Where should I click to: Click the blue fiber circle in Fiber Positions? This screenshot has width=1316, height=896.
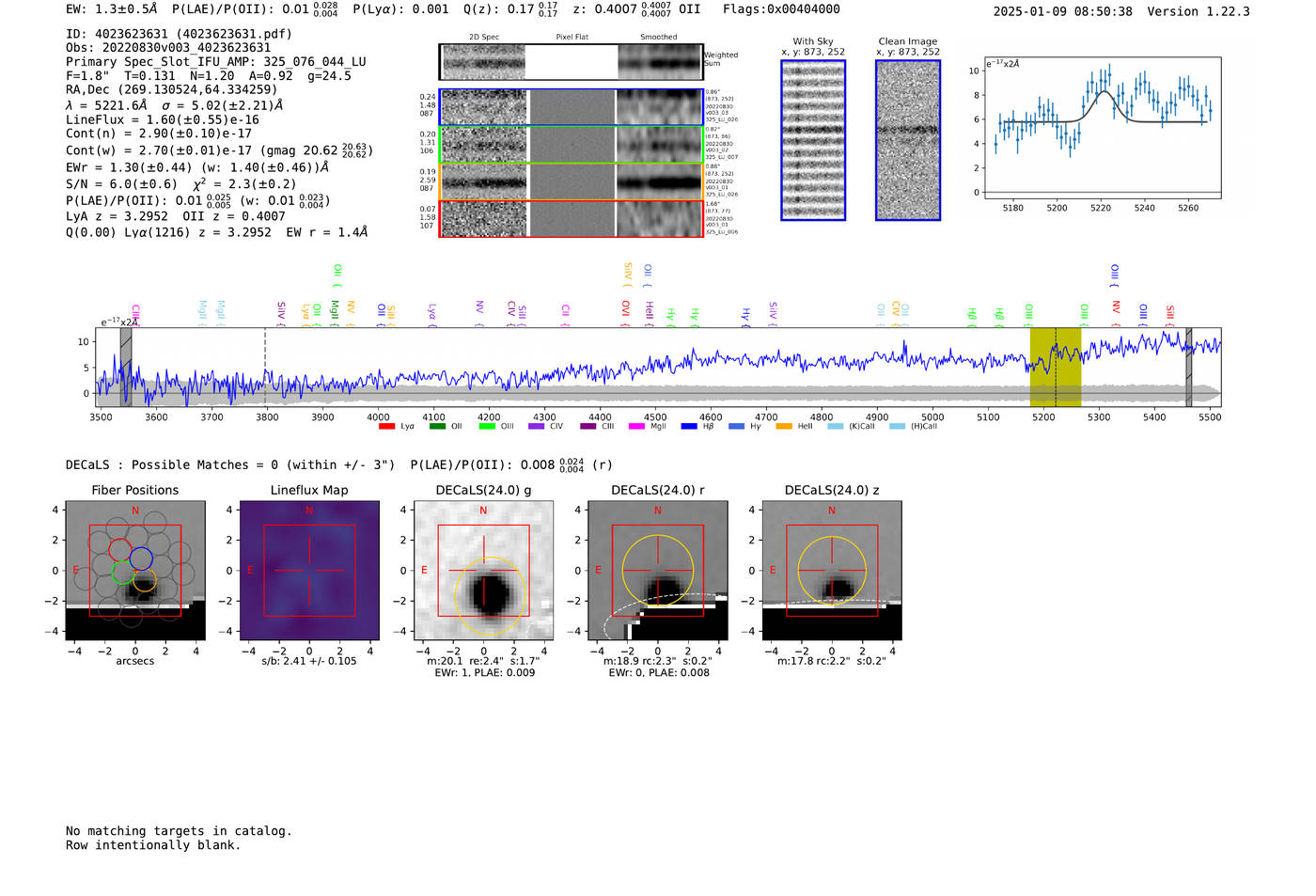click(x=141, y=558)
